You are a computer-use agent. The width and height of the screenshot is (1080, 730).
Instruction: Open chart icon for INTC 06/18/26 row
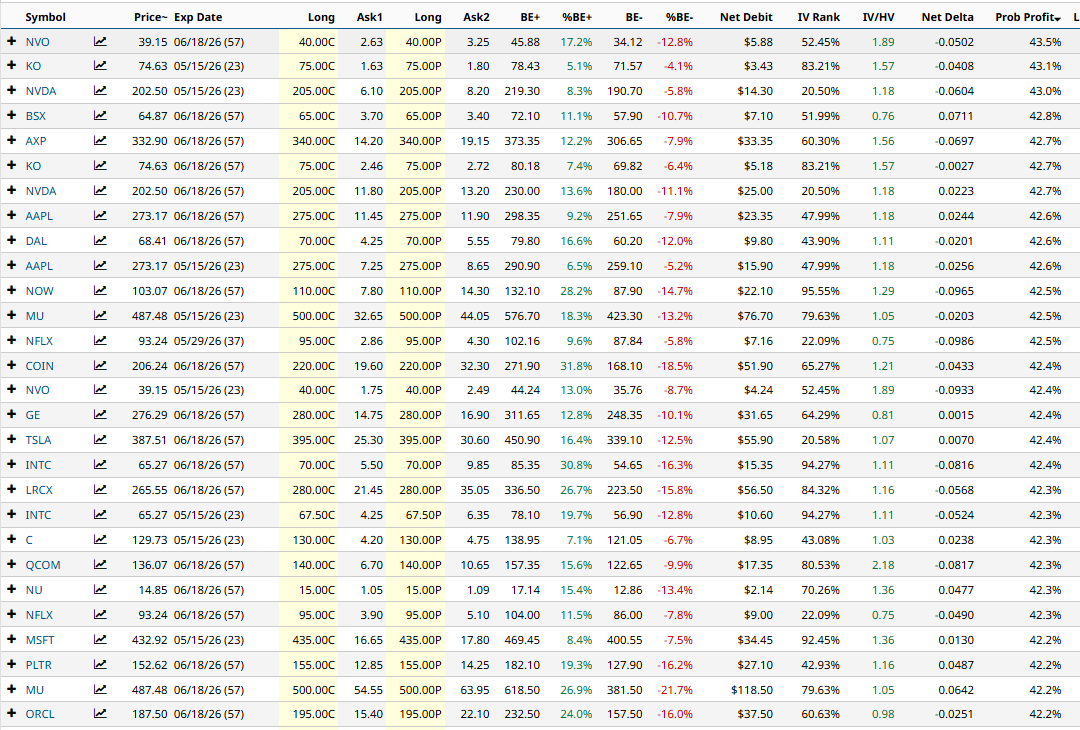[100, 465]
